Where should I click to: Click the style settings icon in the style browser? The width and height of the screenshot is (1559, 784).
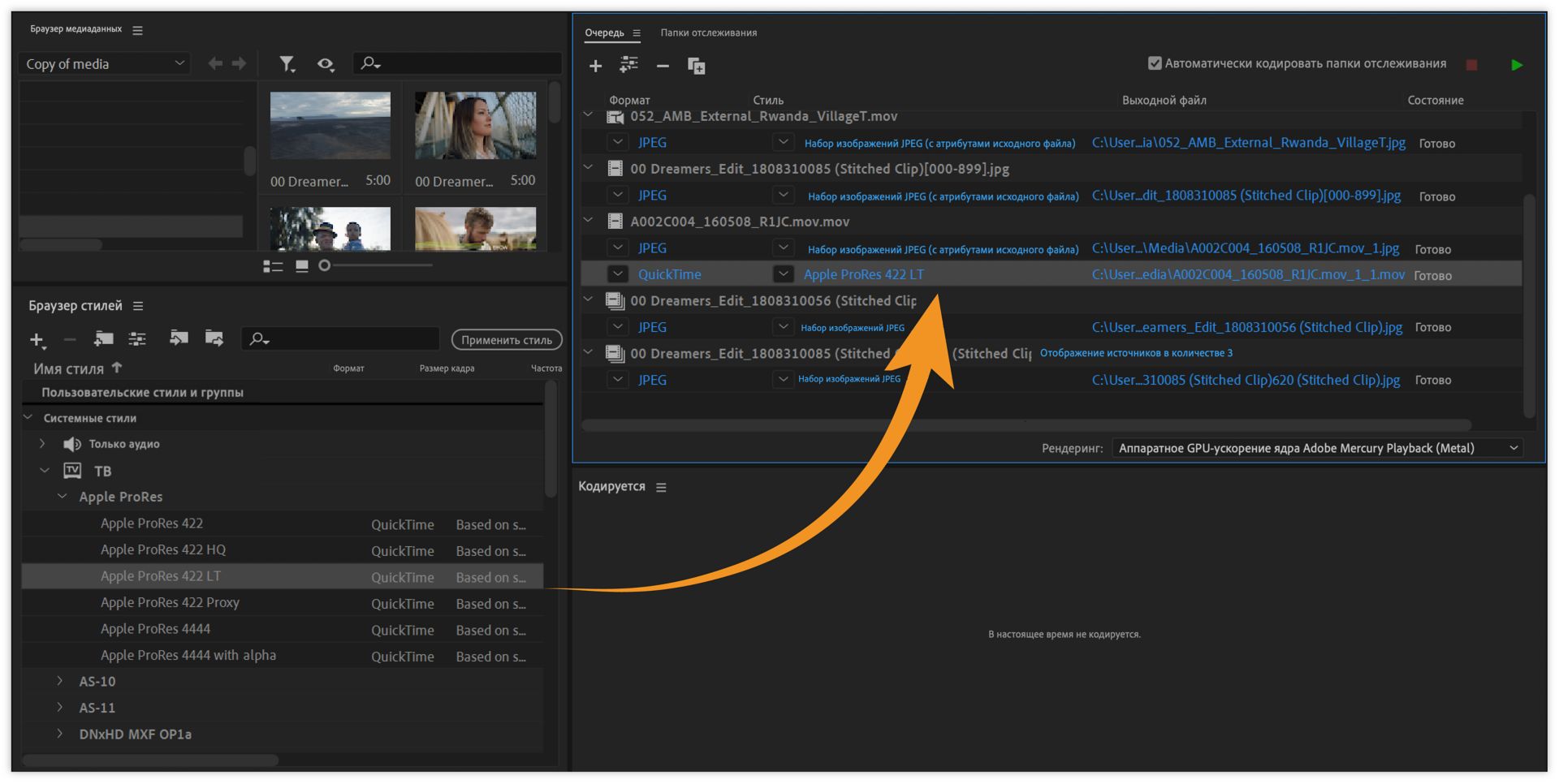[137, 338]
